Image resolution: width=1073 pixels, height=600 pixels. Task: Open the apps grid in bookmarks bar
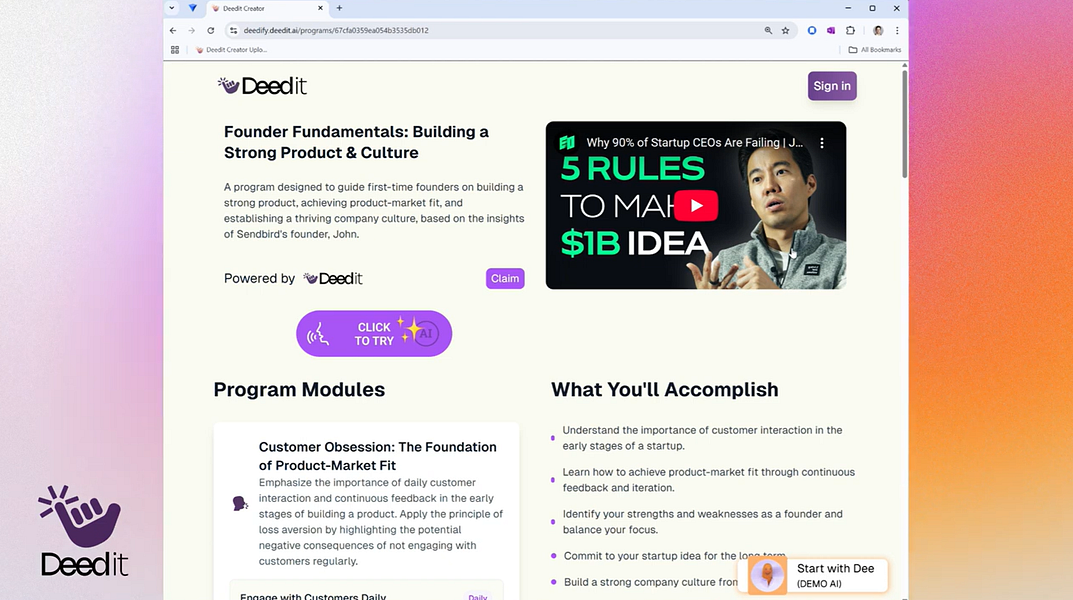175,50
